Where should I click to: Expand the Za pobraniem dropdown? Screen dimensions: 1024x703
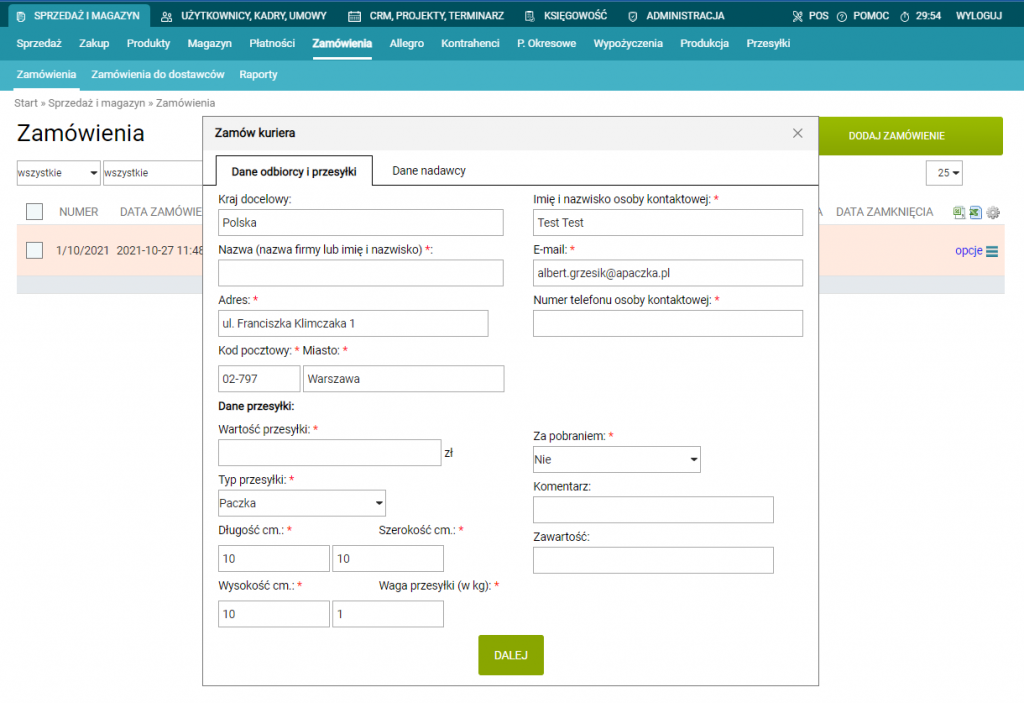coord(617,459)
